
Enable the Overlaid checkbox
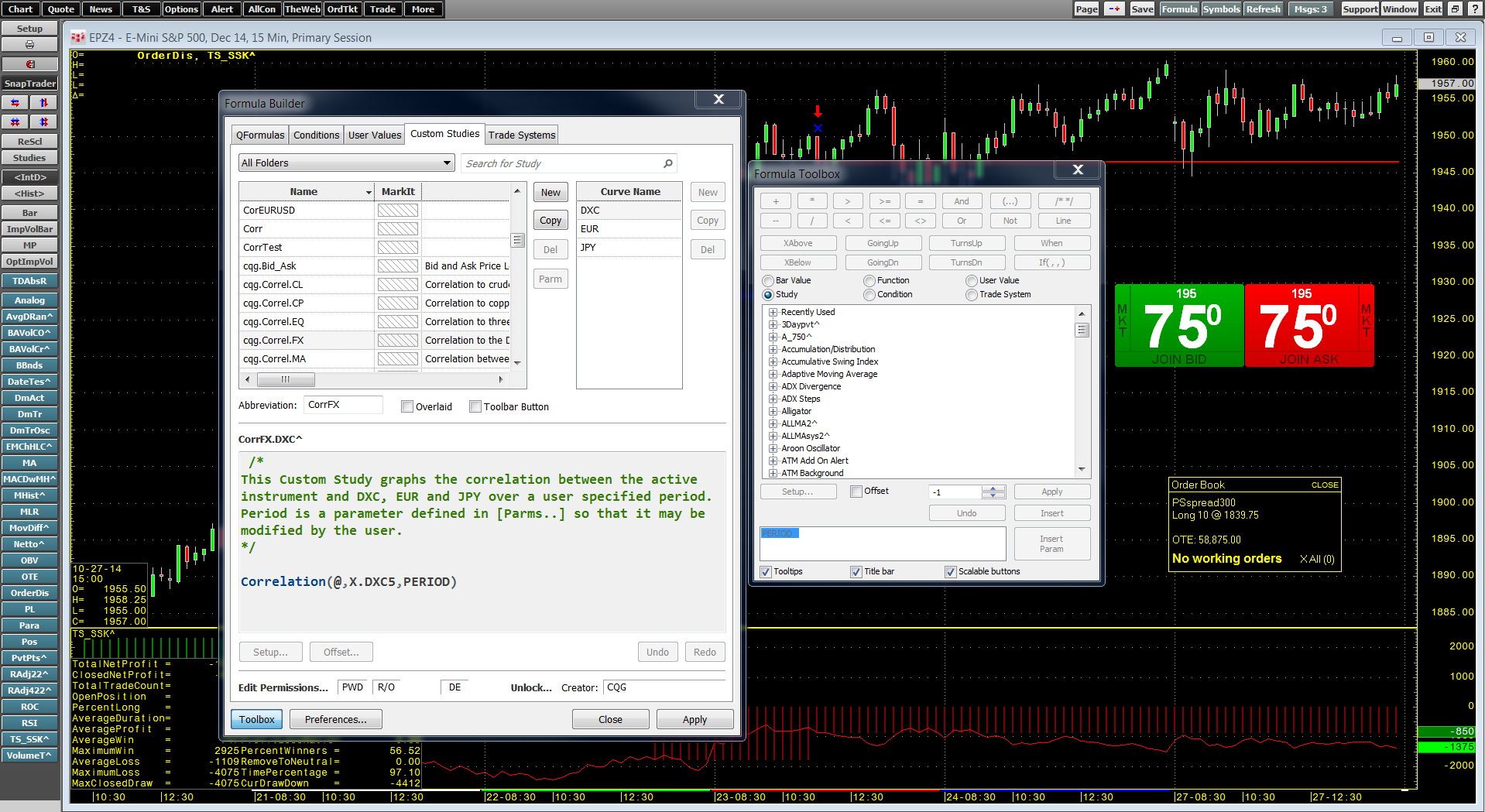406,406
